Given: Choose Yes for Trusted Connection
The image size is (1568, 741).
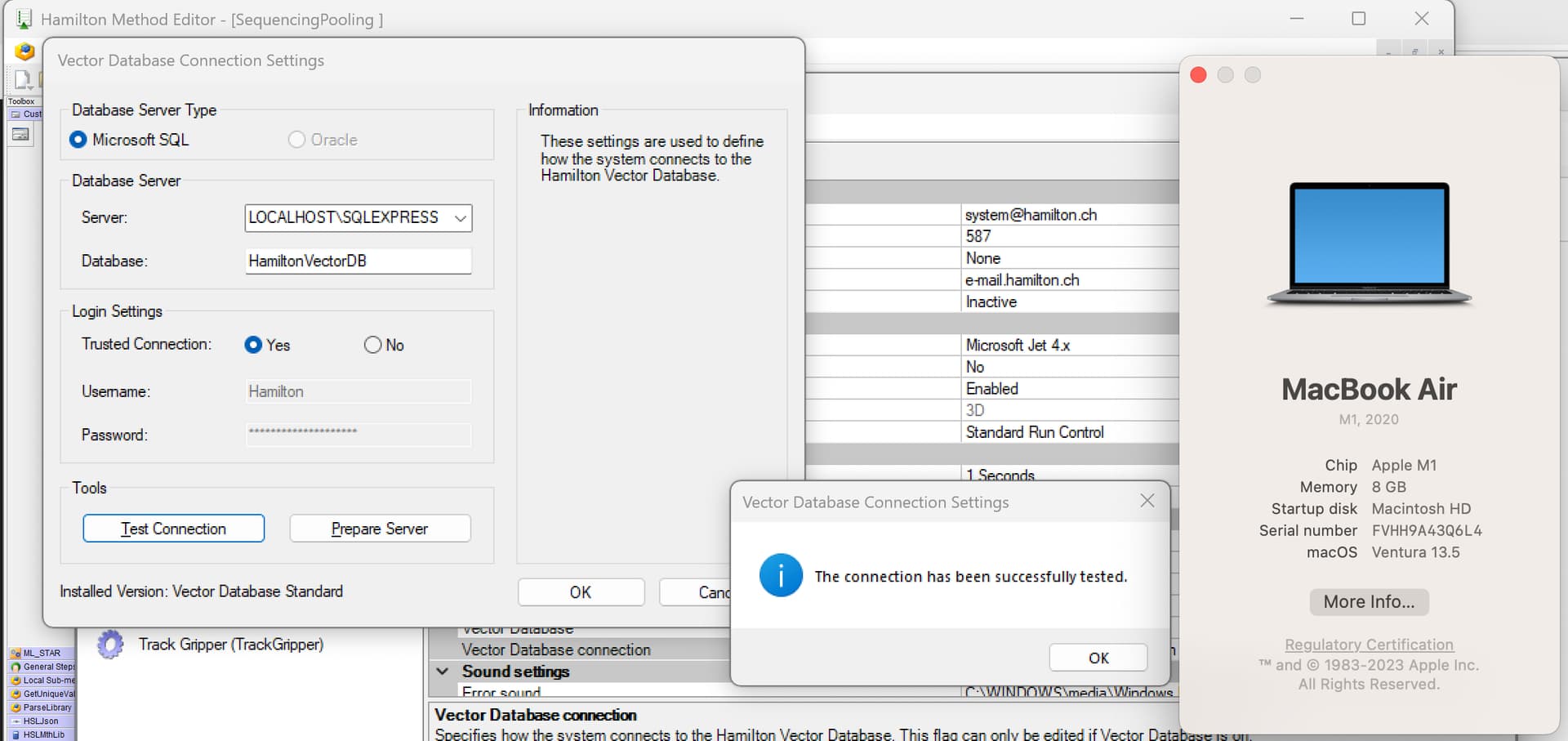Looking at the screenshot, I should (x=253, y=345).
